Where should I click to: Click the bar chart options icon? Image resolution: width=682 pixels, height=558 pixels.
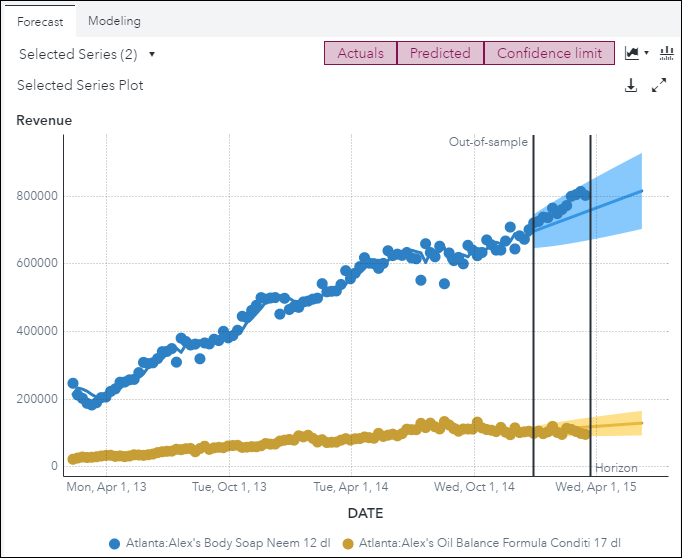666,53
